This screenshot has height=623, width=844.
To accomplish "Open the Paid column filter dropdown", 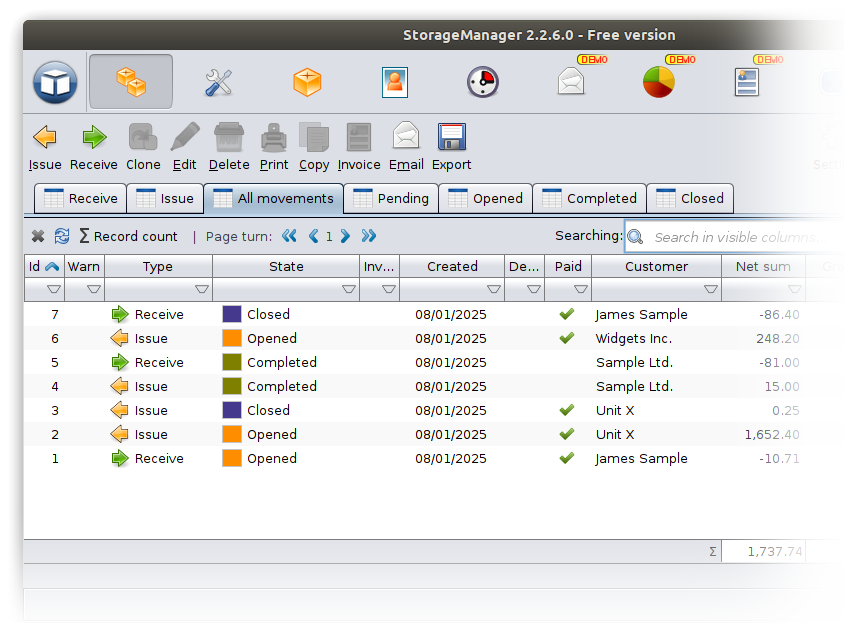I will pyautogui.click(x=580, y=289).
